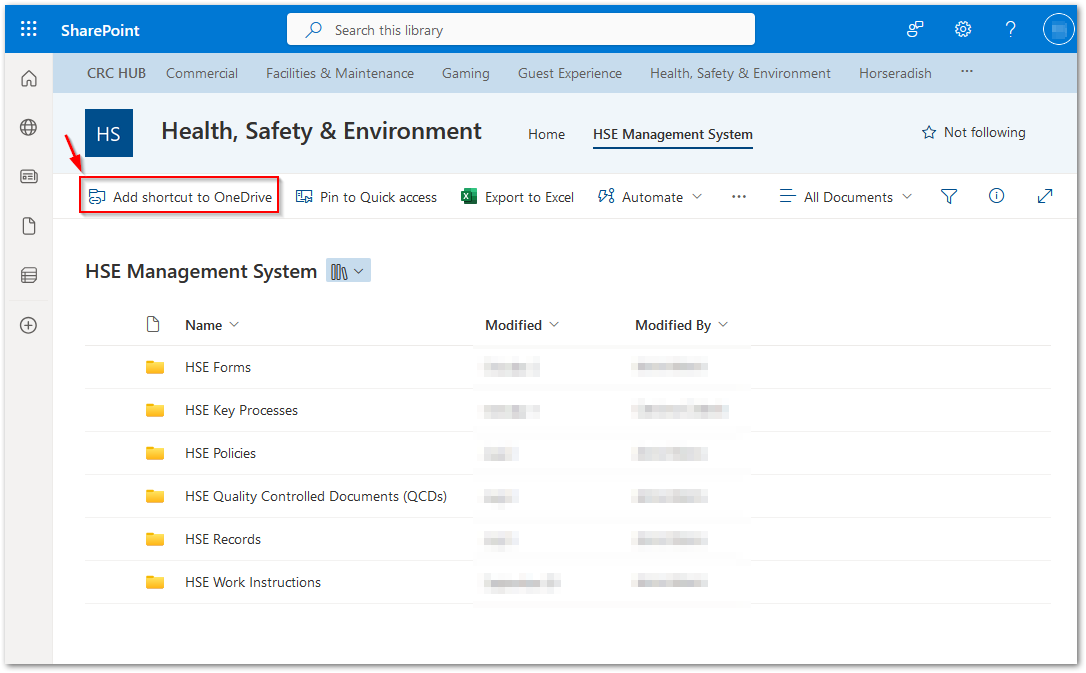The width and height of the screenshot is (1086, 673).
Task: Open the HSE Policies folder
Action: [x=220, y=454]
